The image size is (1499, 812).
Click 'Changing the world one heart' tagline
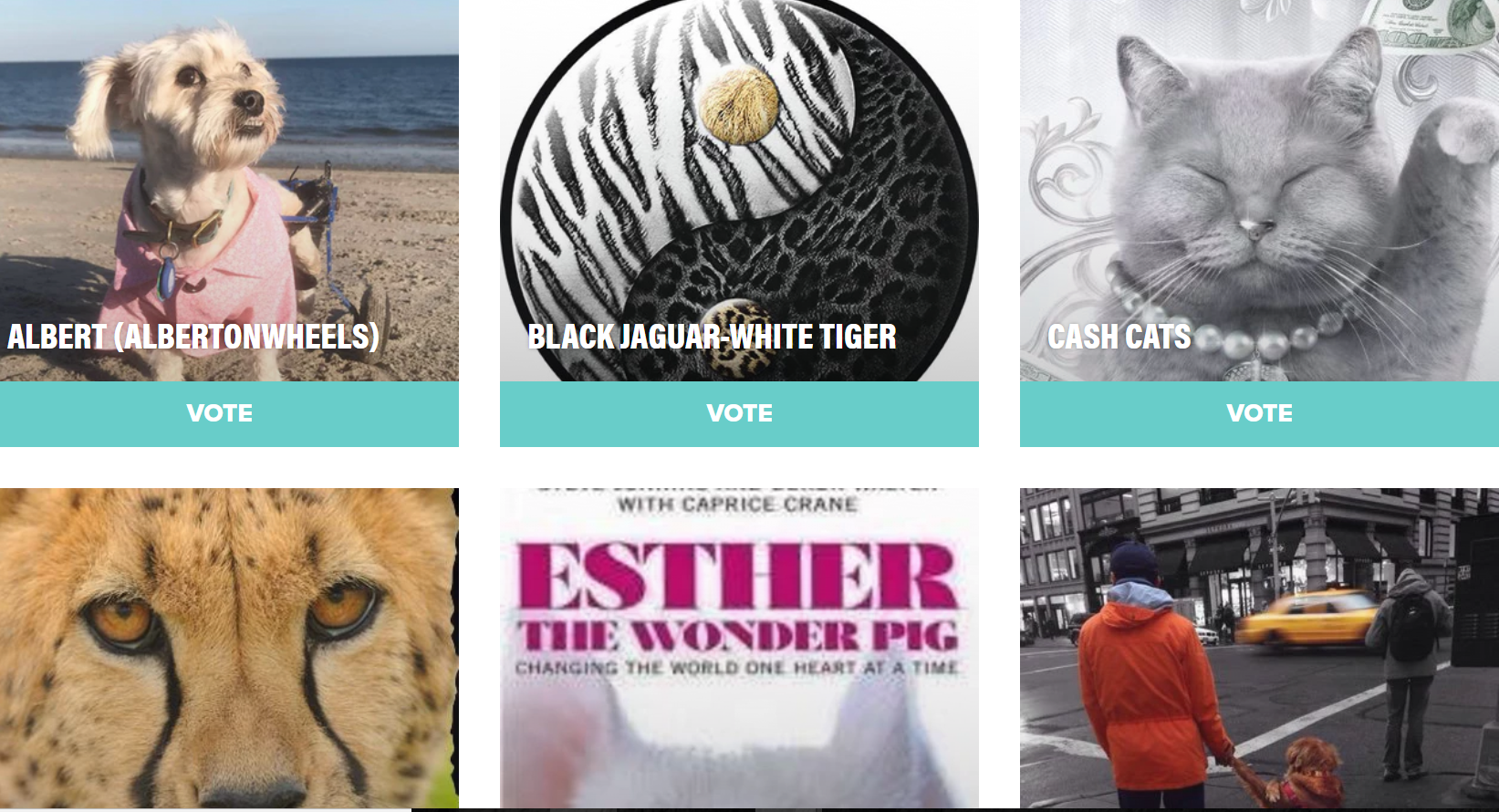pyautogui.click(x=737, y=668)
